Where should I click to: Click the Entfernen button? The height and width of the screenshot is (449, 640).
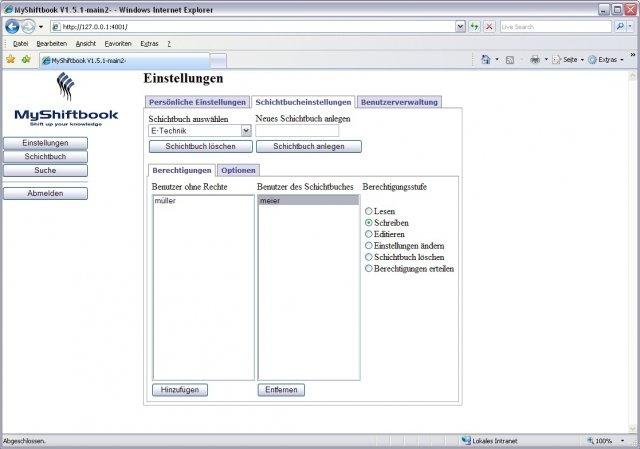click(x=281, y=390)
